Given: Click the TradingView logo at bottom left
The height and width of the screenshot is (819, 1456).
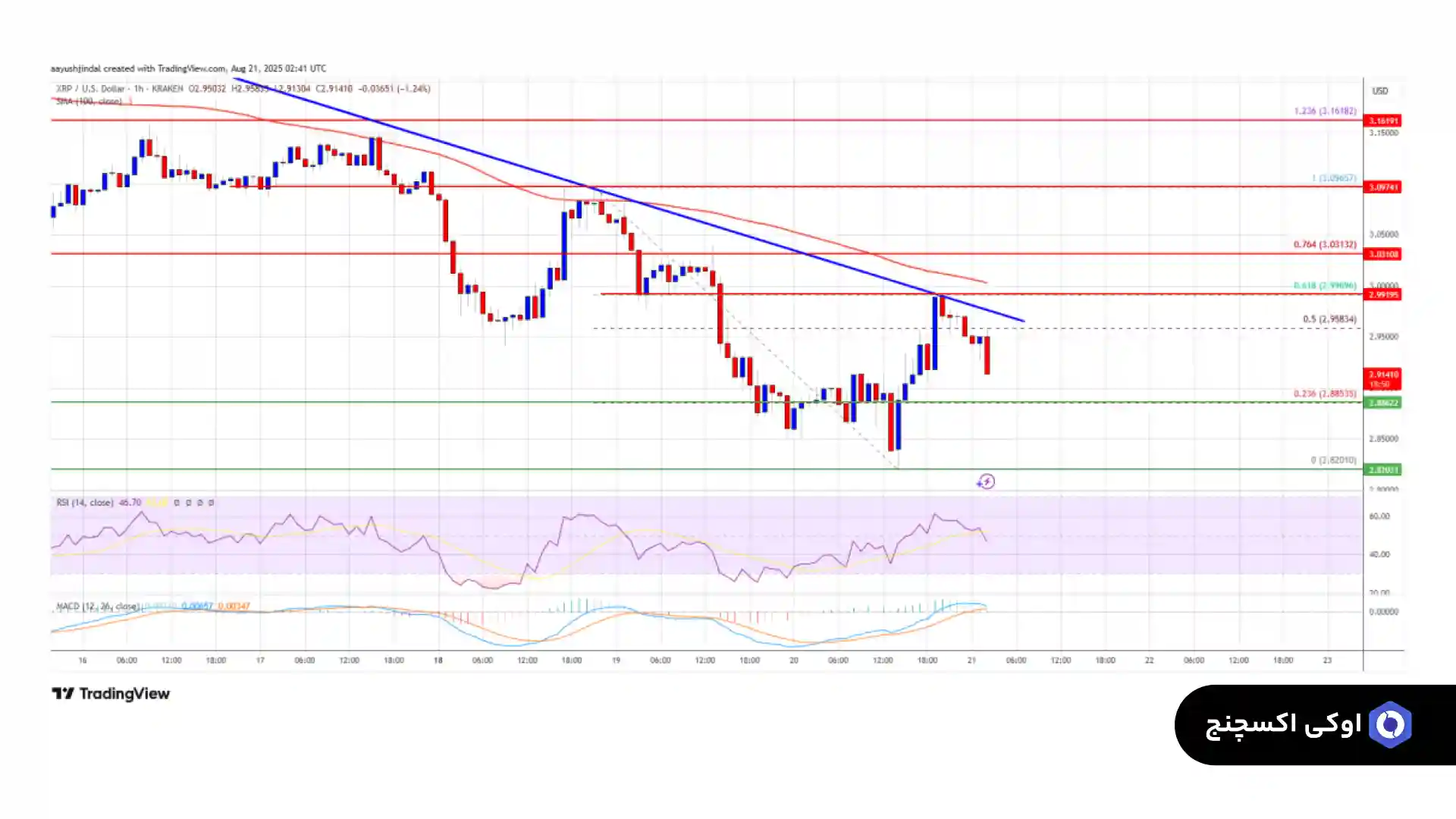Looking at the screenshot, I should [x=111, y=694].
